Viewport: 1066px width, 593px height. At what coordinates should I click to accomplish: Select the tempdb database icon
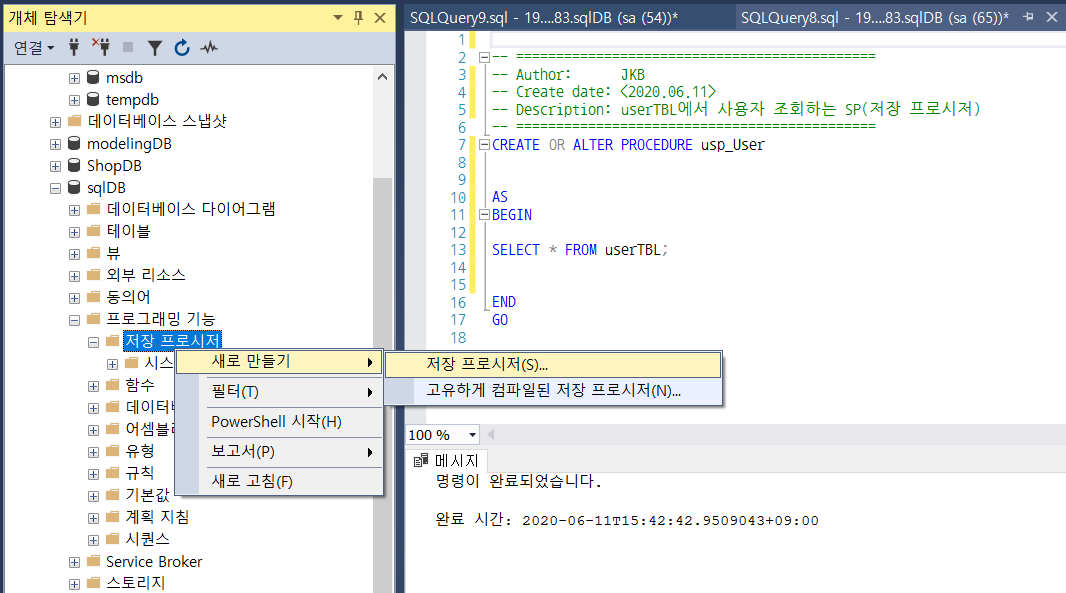93,99
